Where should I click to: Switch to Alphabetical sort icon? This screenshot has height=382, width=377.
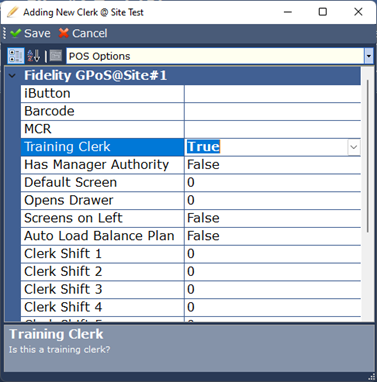coord(34,56)
